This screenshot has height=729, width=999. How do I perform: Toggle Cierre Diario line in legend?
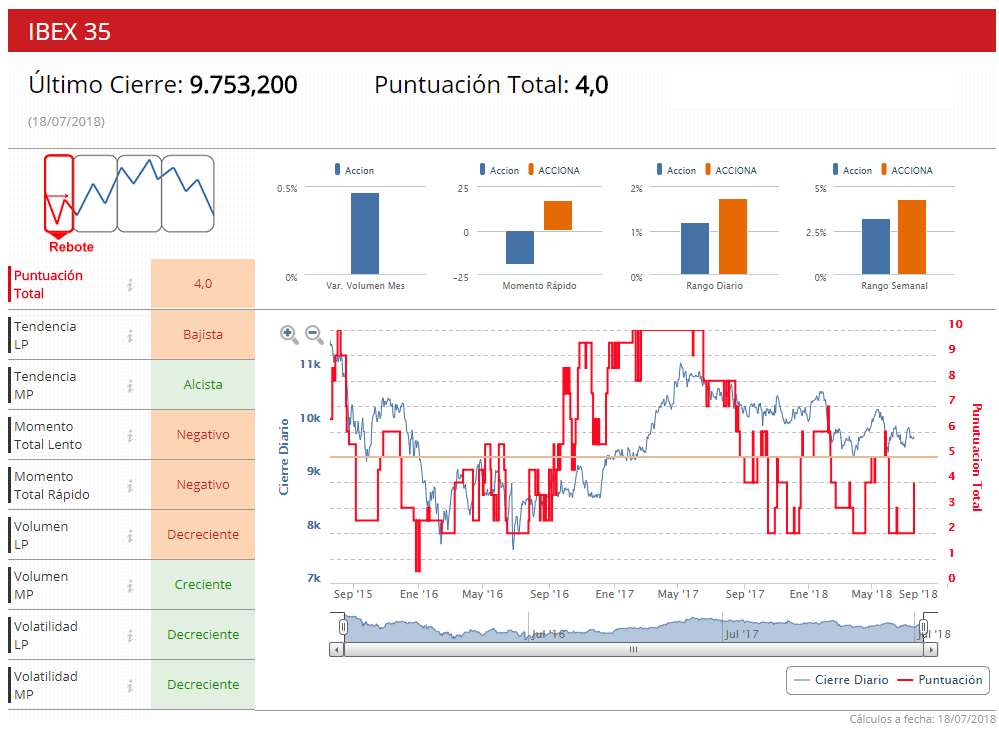(x=842, y=680)
